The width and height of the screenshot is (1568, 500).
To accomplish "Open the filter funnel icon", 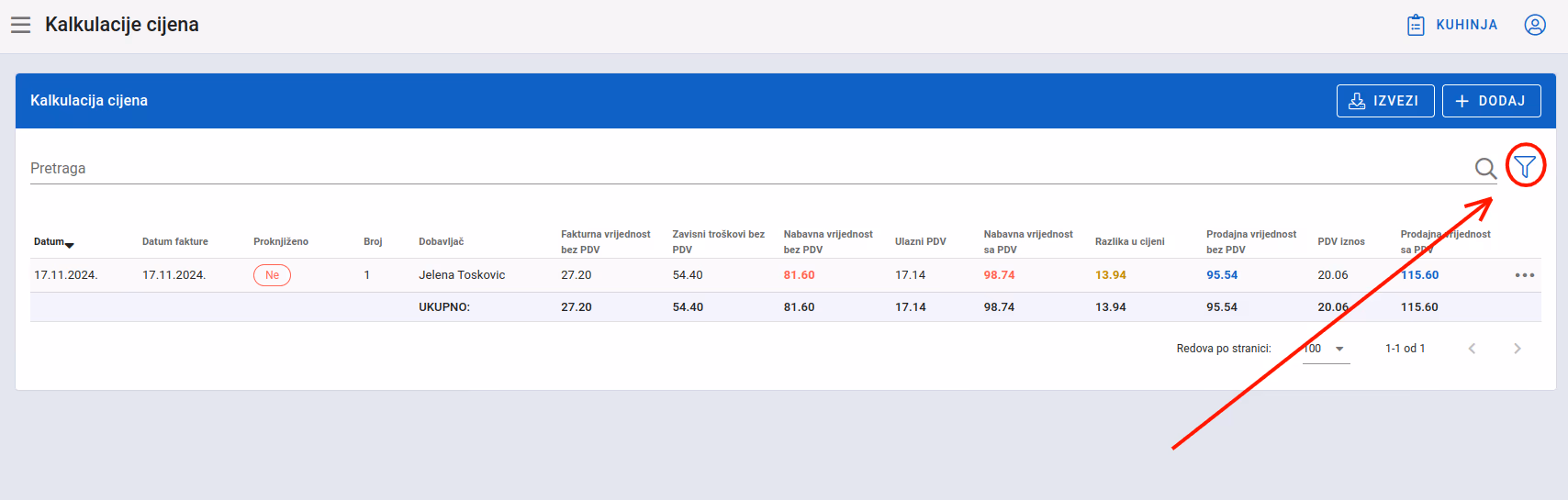I will tap(1525, 166).
